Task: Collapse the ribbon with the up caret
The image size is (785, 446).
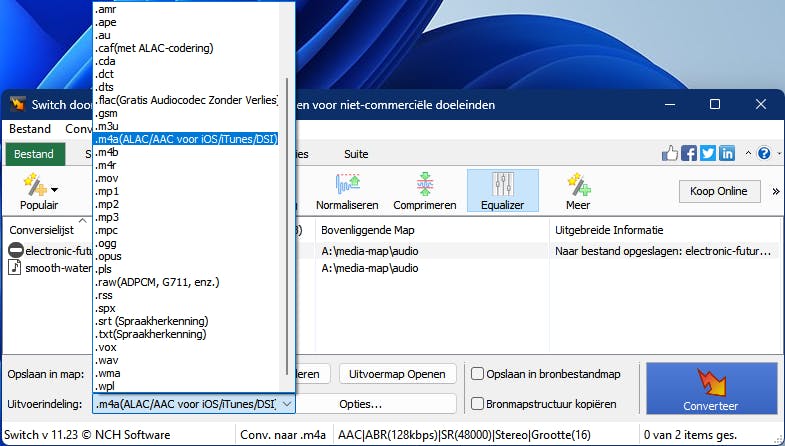Action: pyautogui.click(x=748, y=153)
